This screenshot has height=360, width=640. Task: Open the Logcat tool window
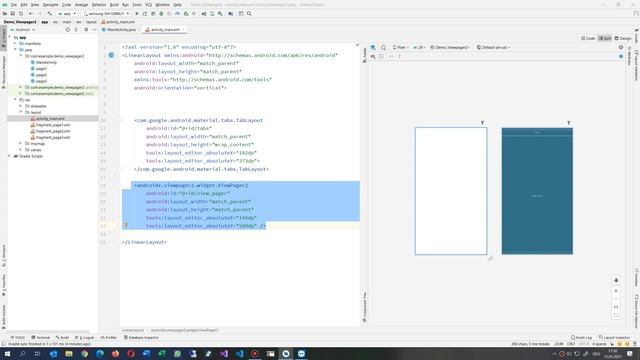coord(84,338)
